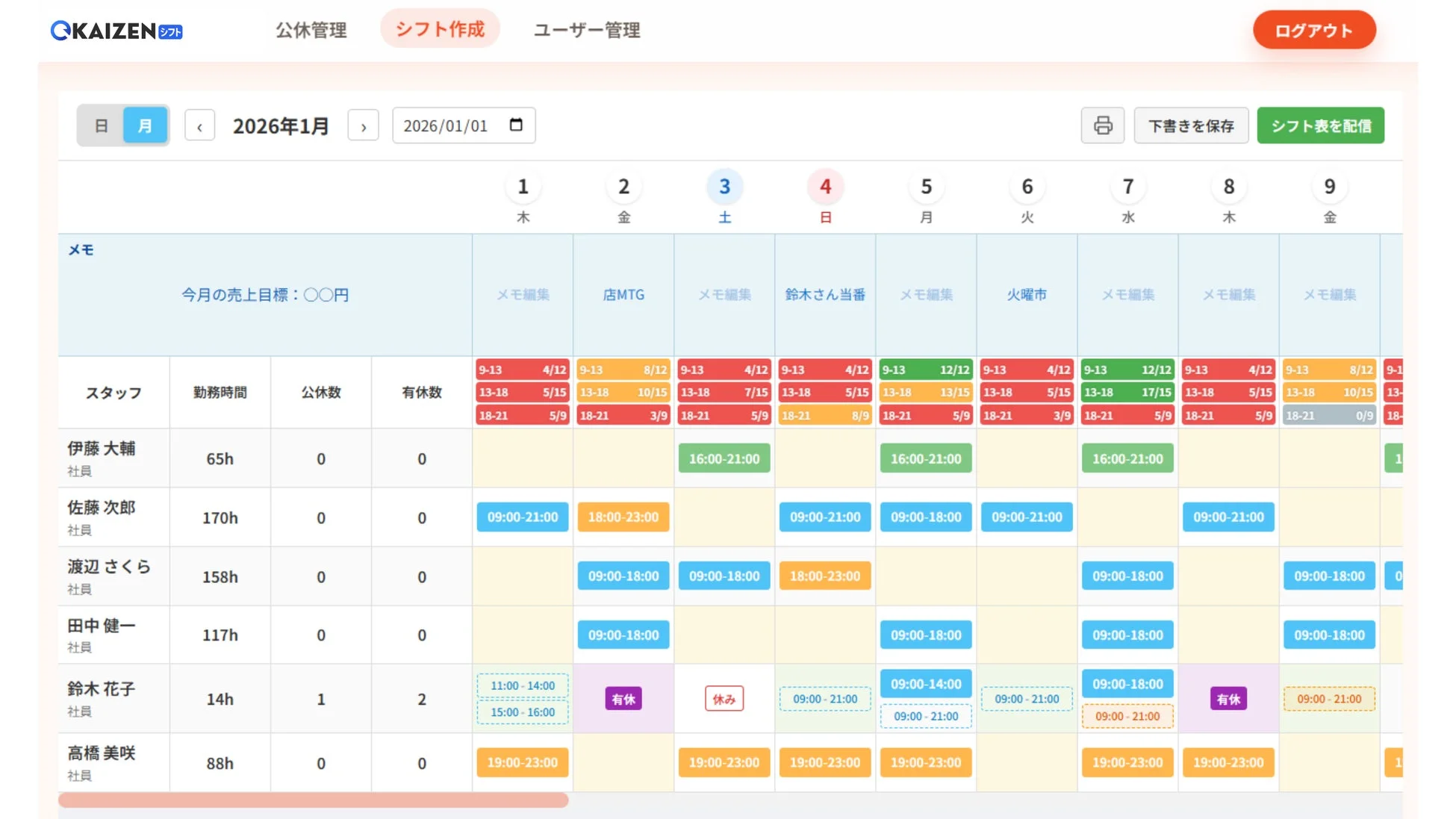Click the horizontal scrollbar at the bottom
The image size is (1456, 819).
(x=314, y=800)
